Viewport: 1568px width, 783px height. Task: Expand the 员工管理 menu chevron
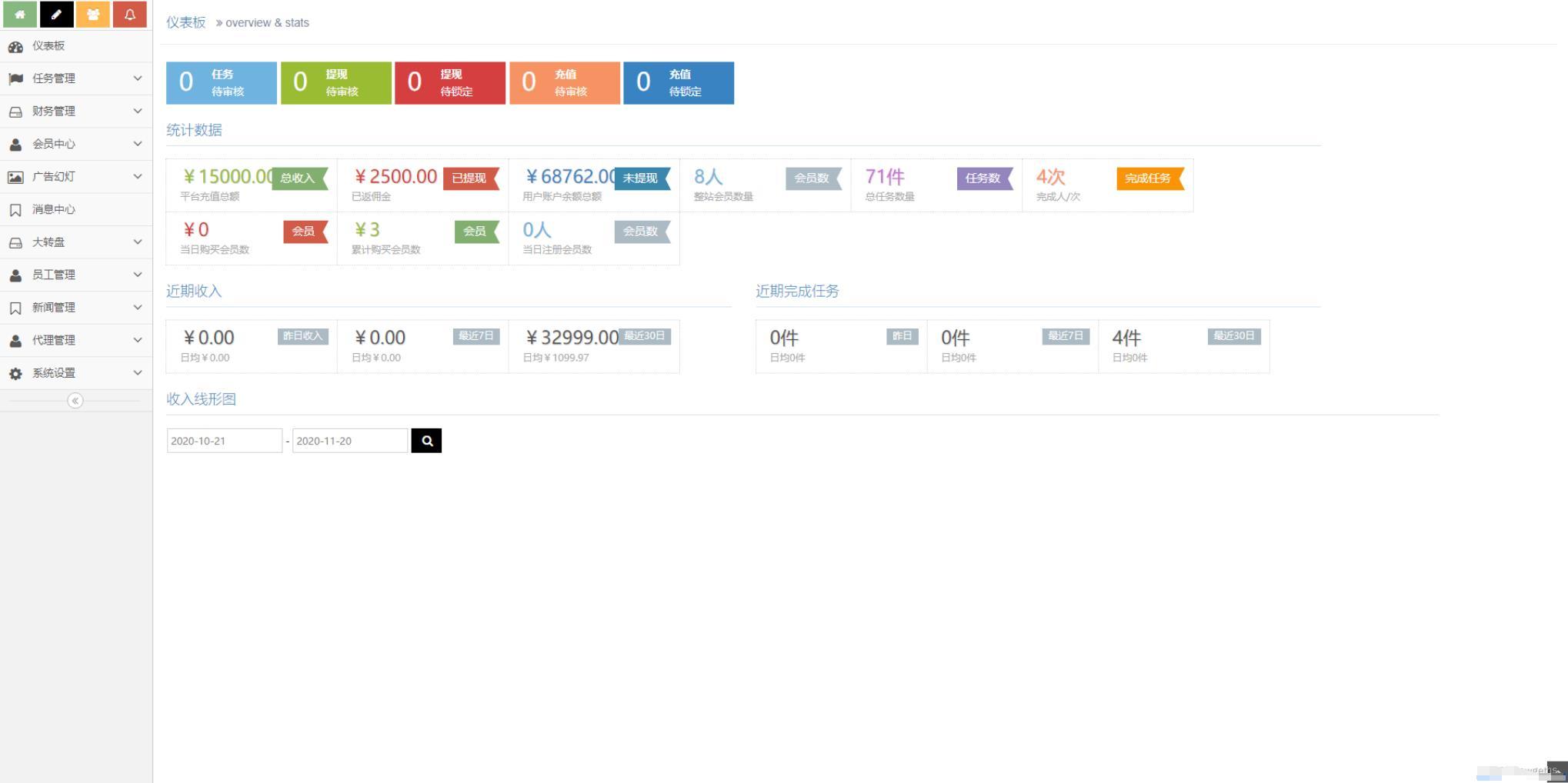pyautogui.click(x=138, y=275)
